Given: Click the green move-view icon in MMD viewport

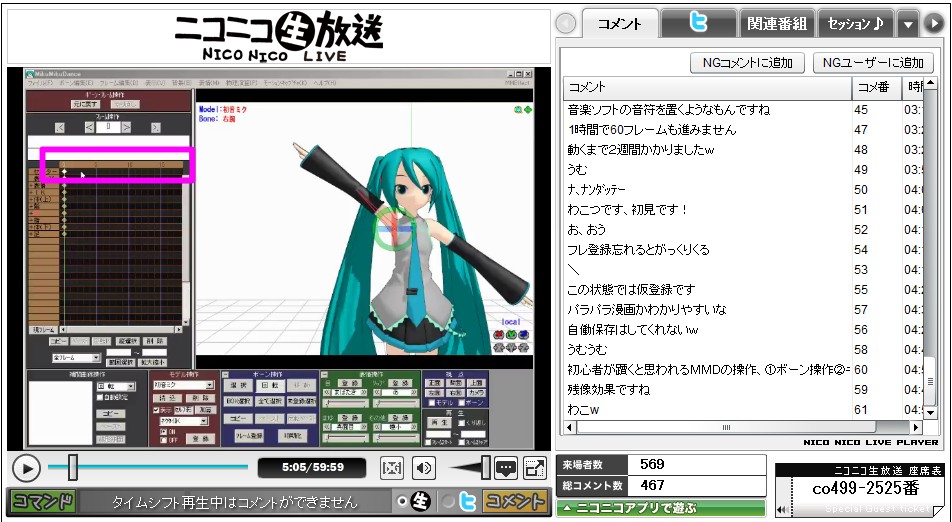Looking at the screenshot, I should 528,110.
